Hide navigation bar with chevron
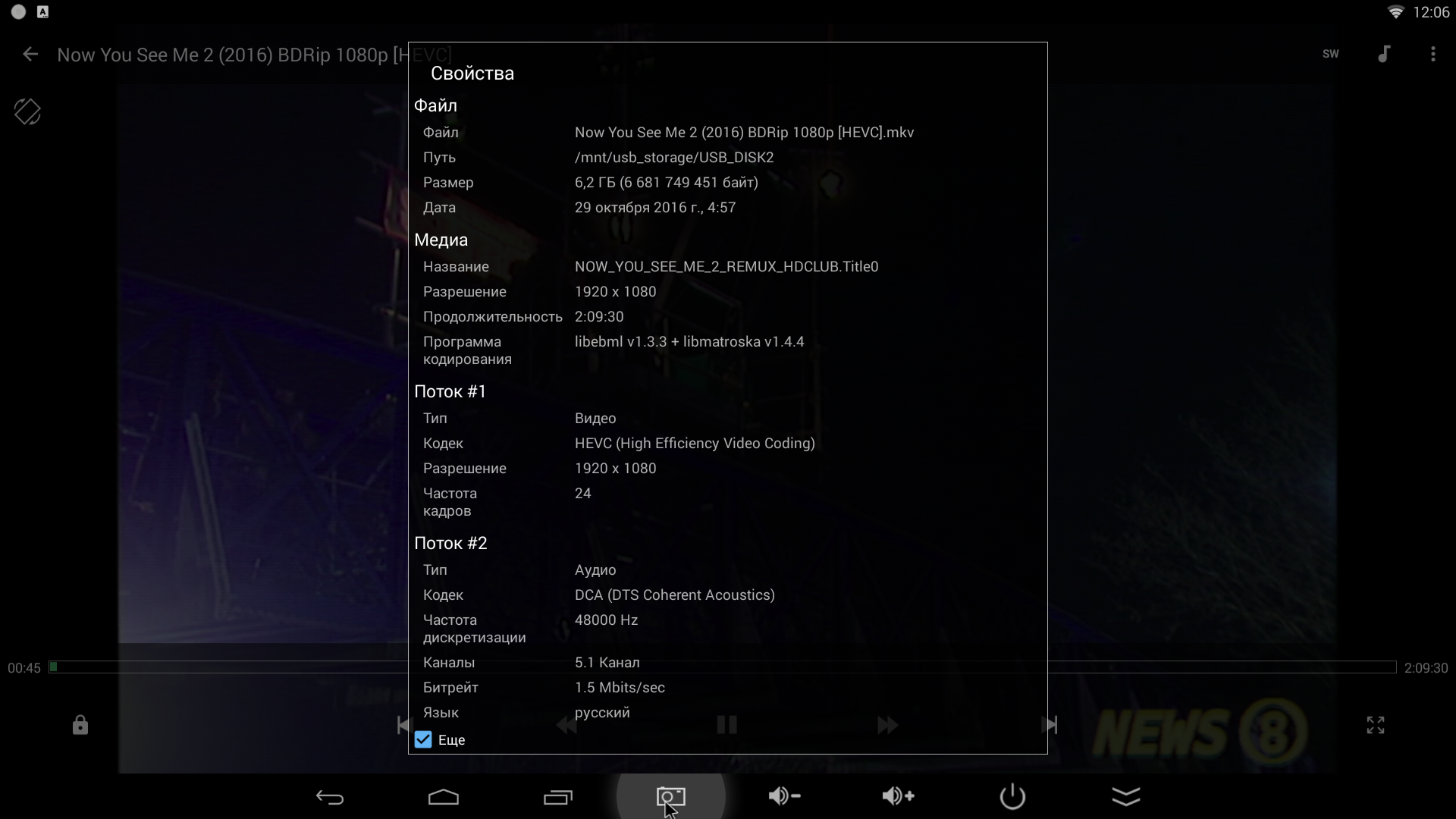1456x819 pixels. click(x=1126, y=797)
